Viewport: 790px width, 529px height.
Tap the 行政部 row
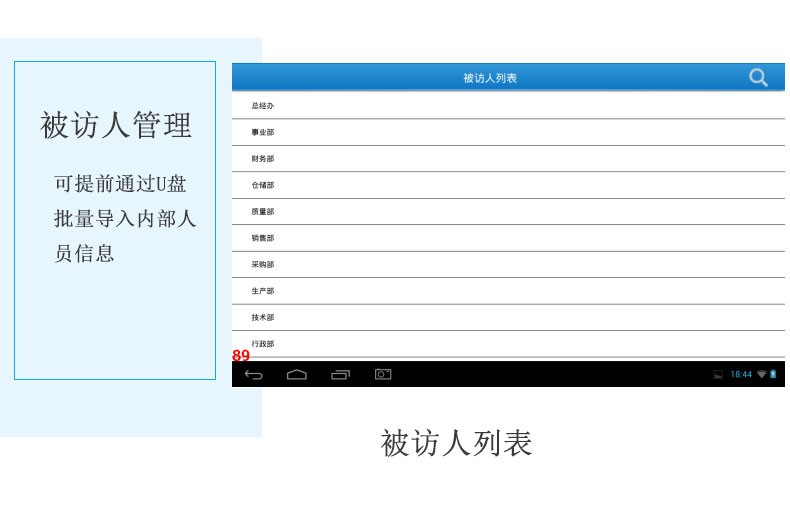pos(263,343)
